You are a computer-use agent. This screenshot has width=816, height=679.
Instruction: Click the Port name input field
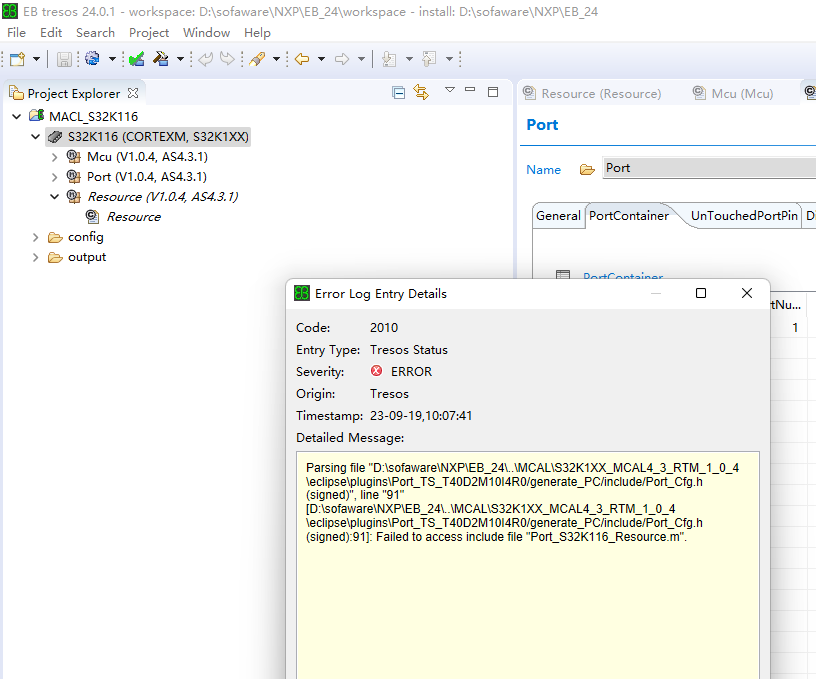click(709, 167)
